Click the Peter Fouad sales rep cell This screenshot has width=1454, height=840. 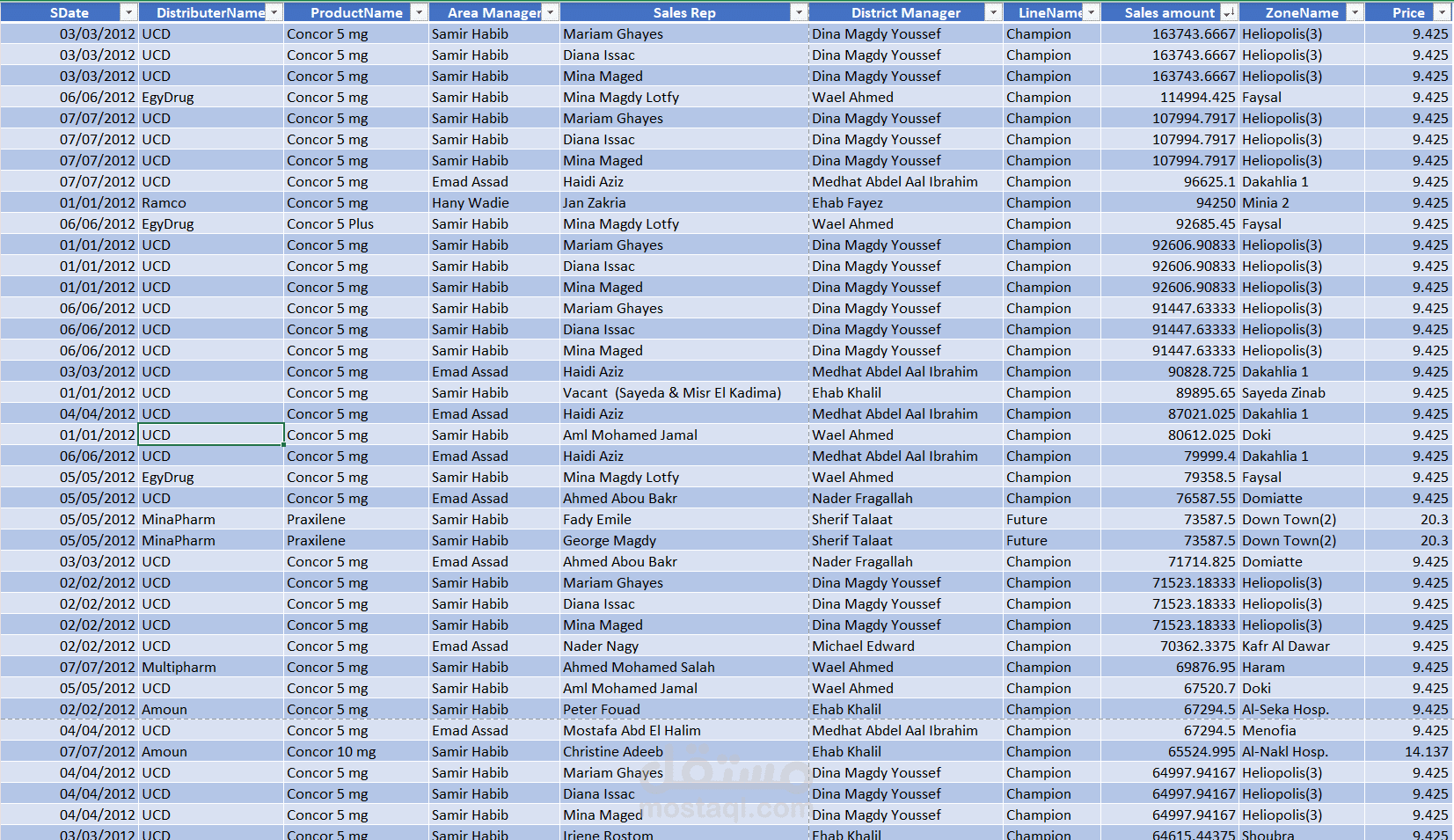[684, 709]
